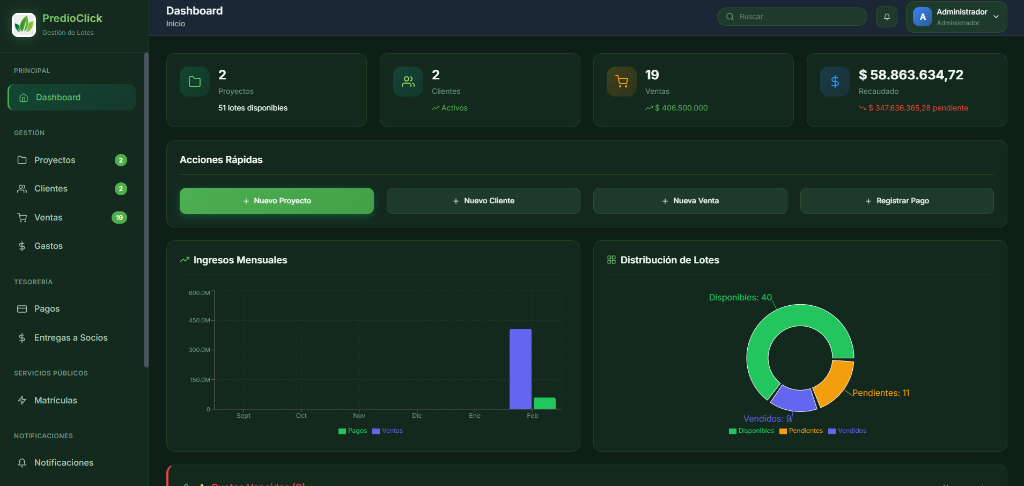Click the green Disponibles donut segment
Screen dimensions: 1024x486
coord(784,317)
